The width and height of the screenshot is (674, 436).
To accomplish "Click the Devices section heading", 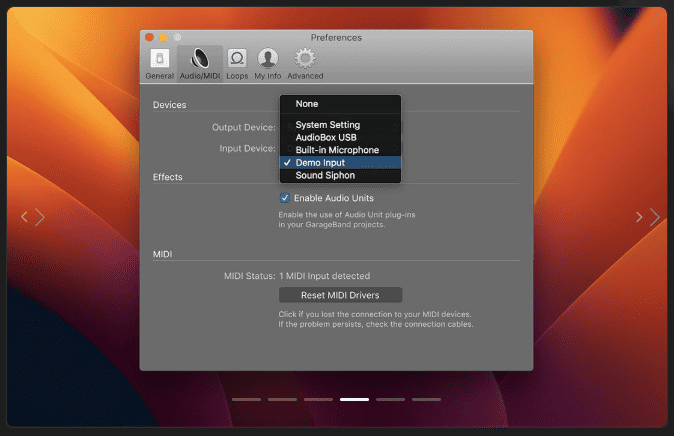I will coord(169,104).
